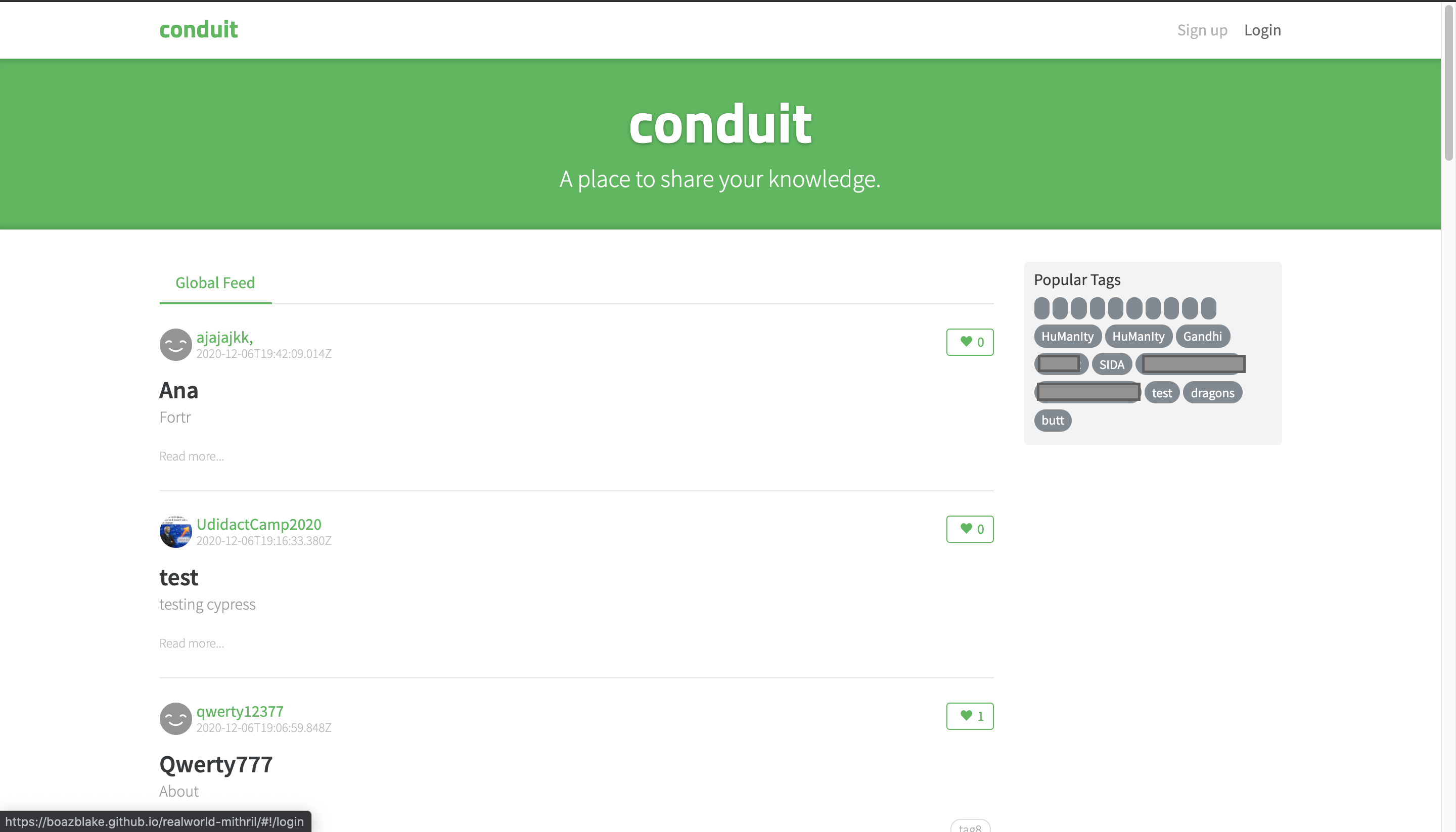Open the Global Feed tab
Image resolution: width=1456 pixels, height=832 pixels.
click(215, 283)
